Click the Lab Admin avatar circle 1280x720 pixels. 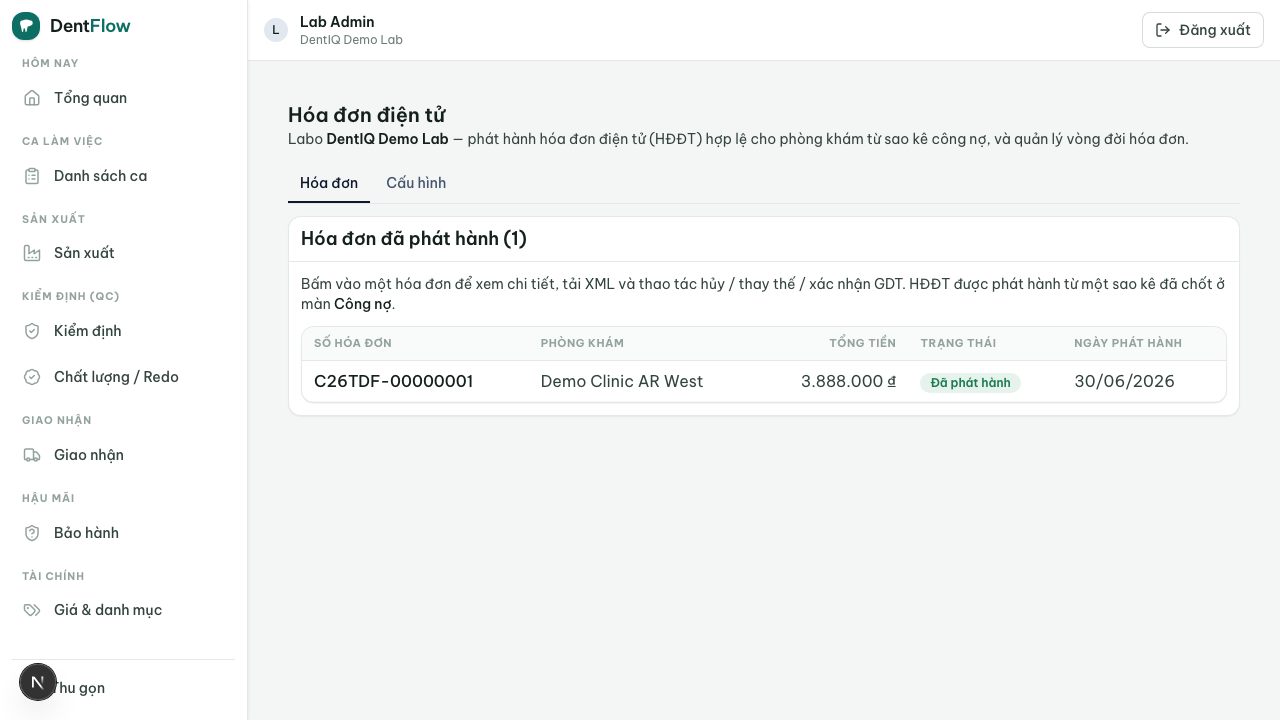[276, 30]
